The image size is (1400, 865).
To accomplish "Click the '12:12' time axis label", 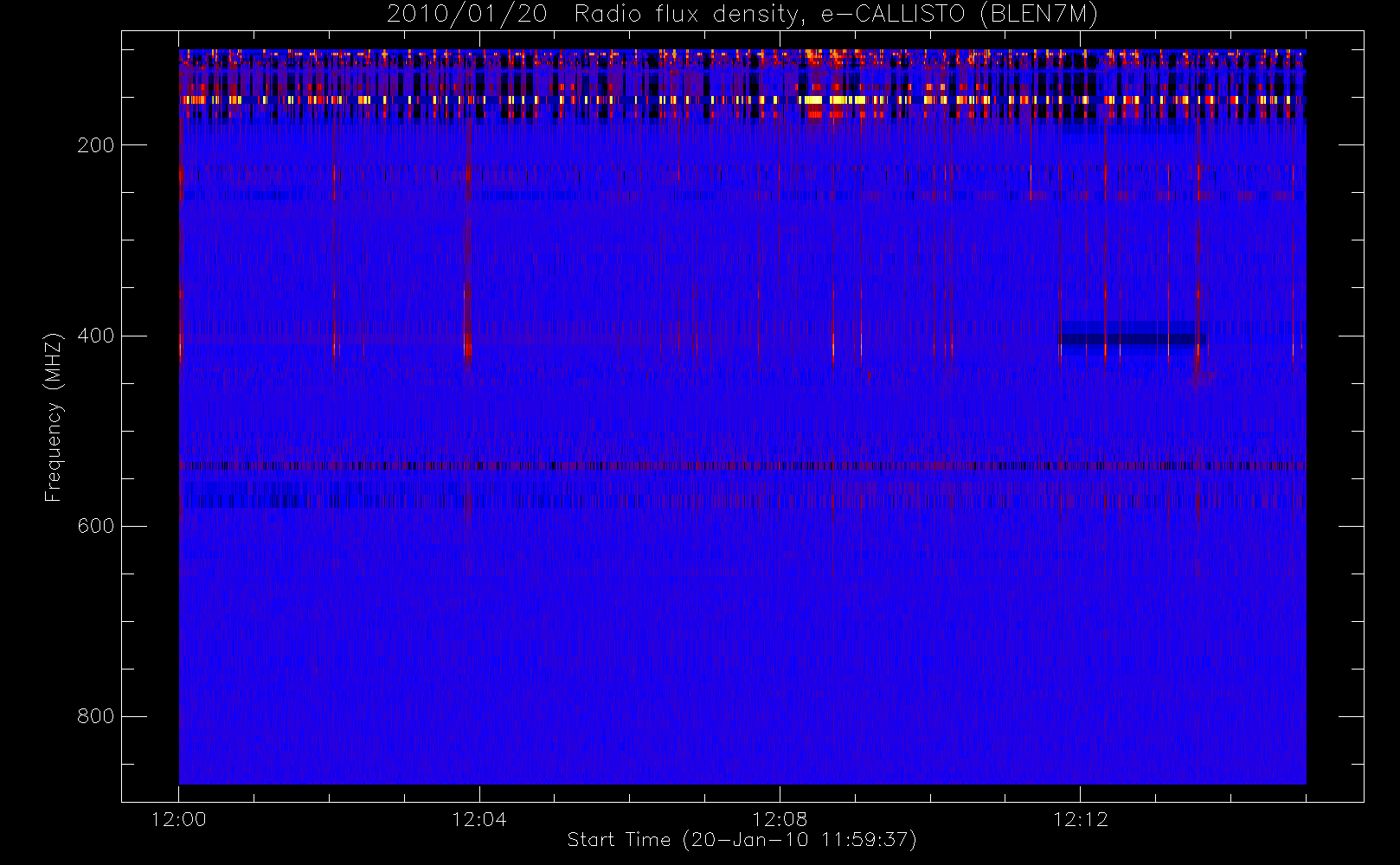I will point(1081,819).
